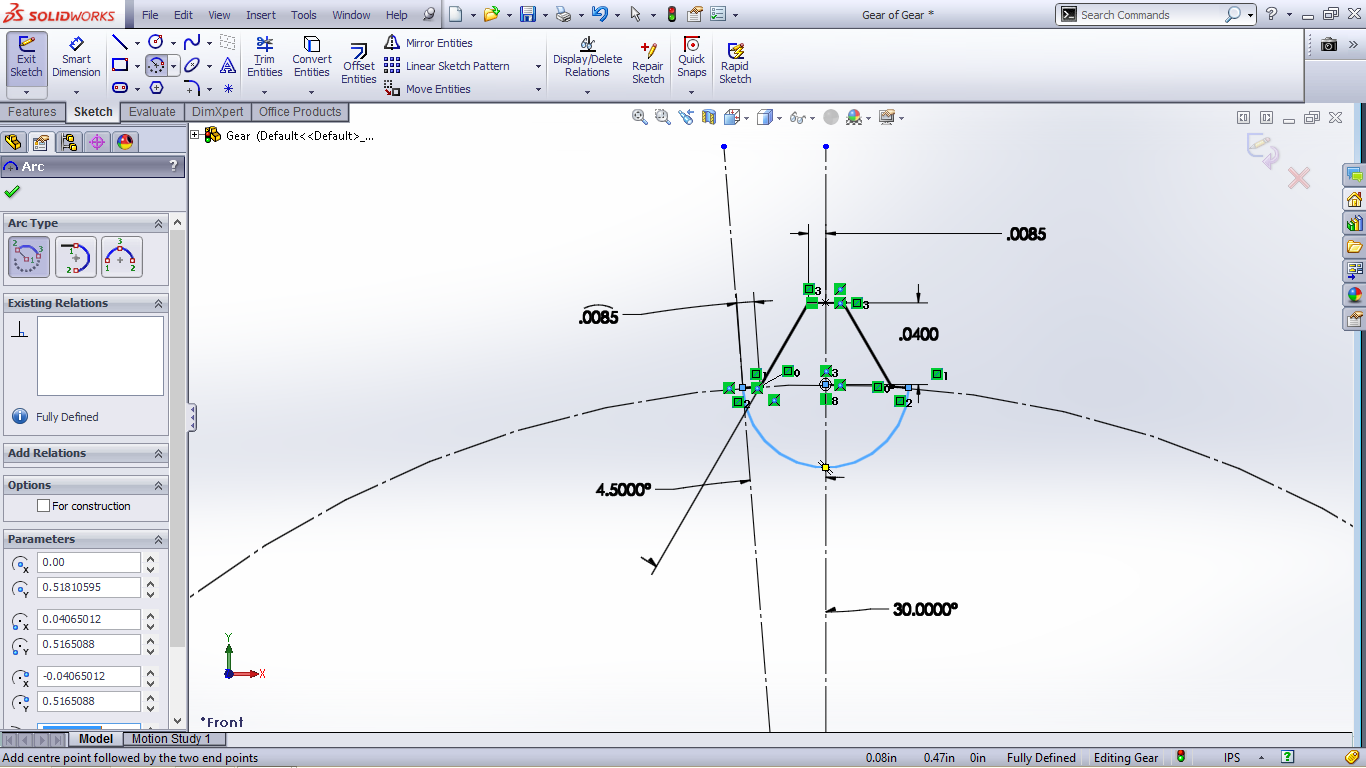This screenshot has width=1366, height=768.
Task: Select the 3 Point Arc type
Action: [122, 257]
